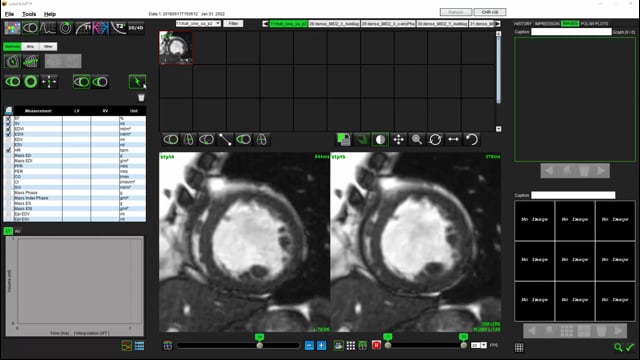Screen dimensions: 640x360
Task: Open the T2 mapping analysis icon
Action: [x=118, y=28]
